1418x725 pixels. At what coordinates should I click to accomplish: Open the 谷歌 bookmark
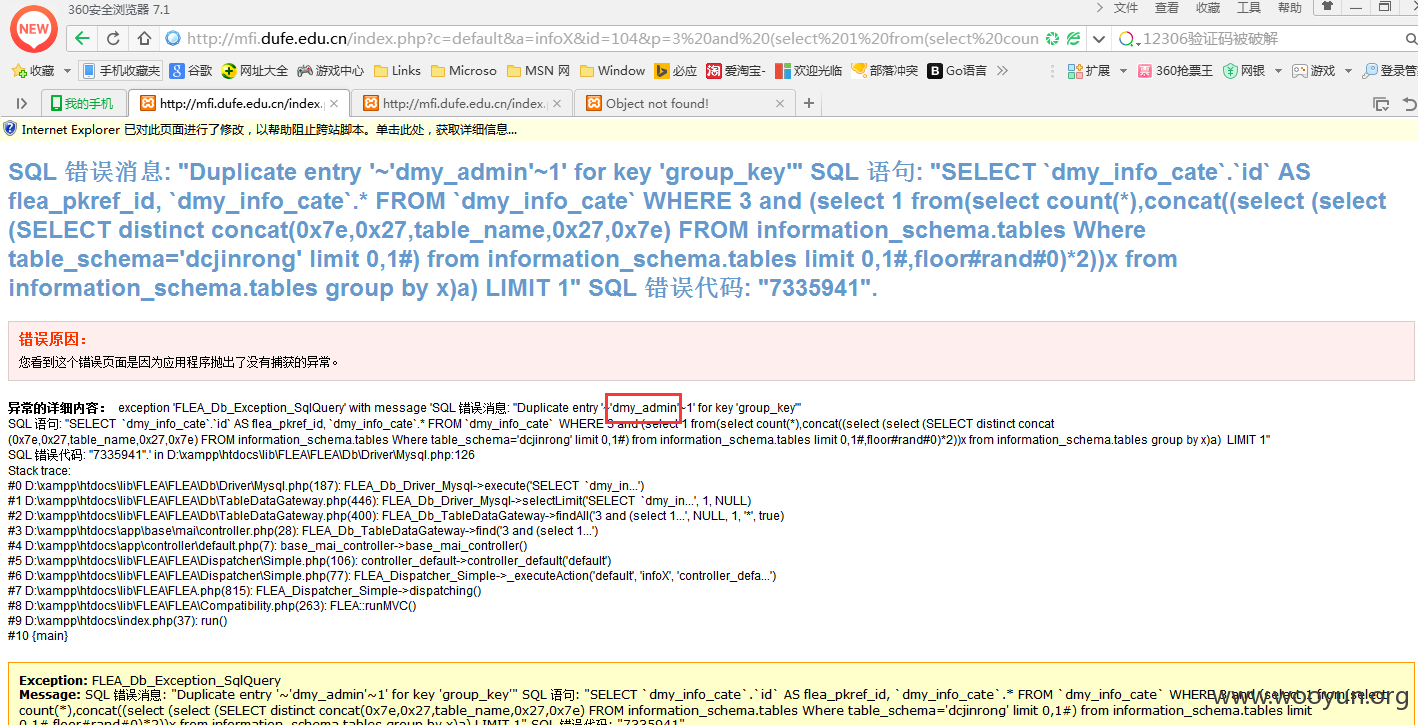pos(191,71)
